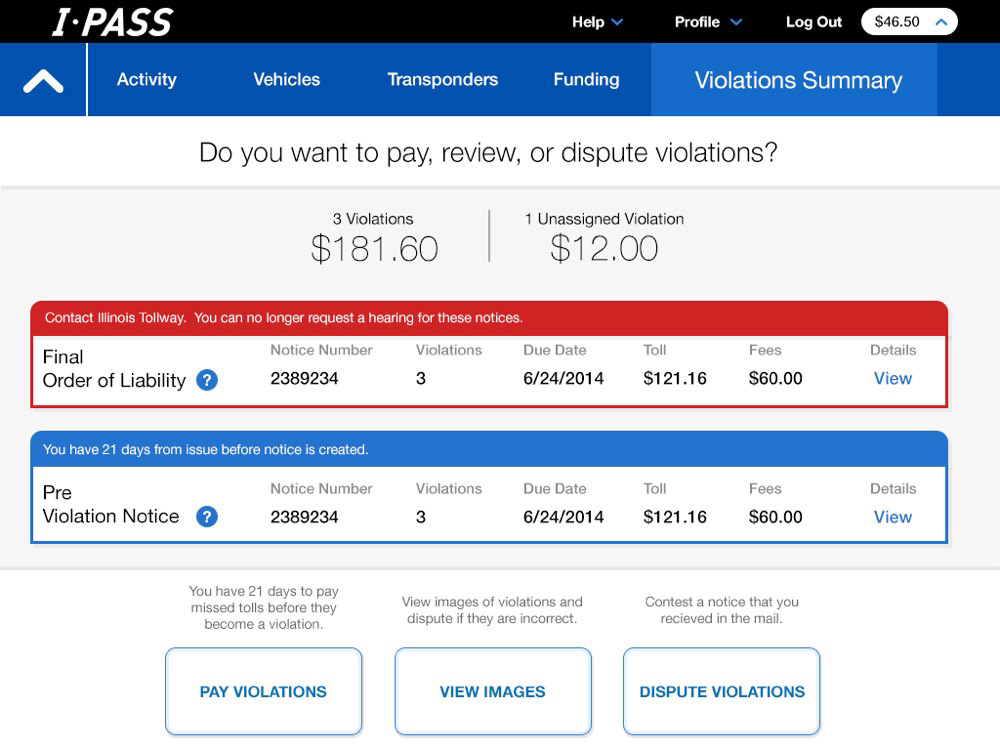Open help for Final Order of Liability

(x=207, y=380)
